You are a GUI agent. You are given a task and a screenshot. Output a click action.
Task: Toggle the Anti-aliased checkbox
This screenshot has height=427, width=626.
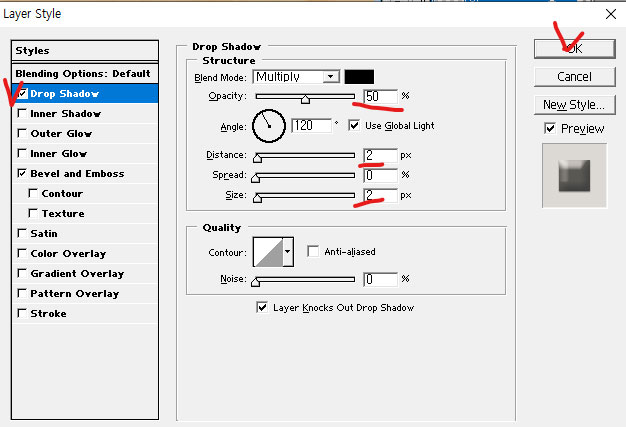(x=313, y=251)
